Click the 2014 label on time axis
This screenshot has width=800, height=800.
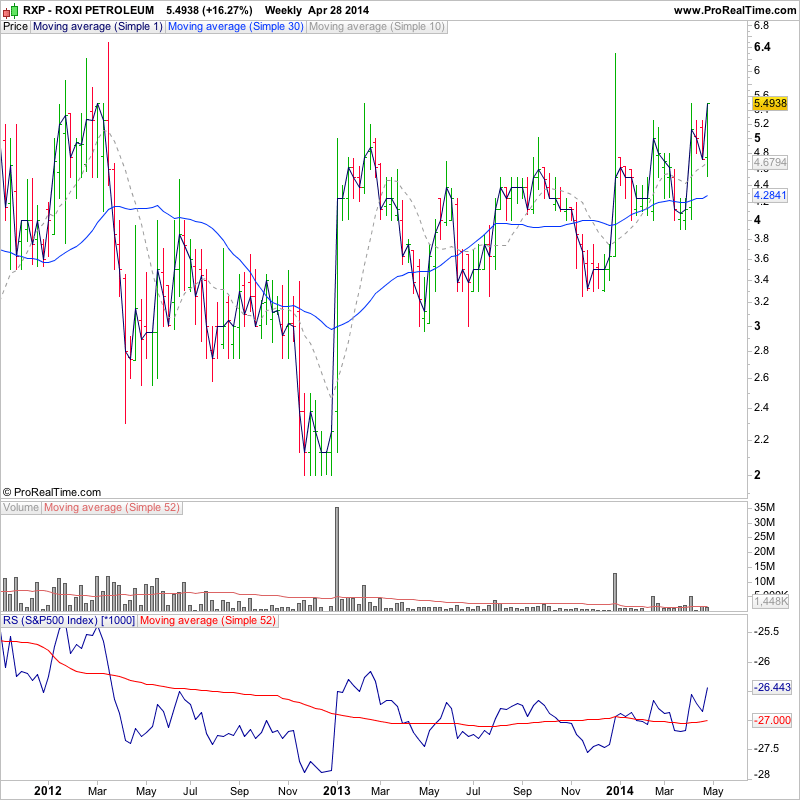[620, 791]
